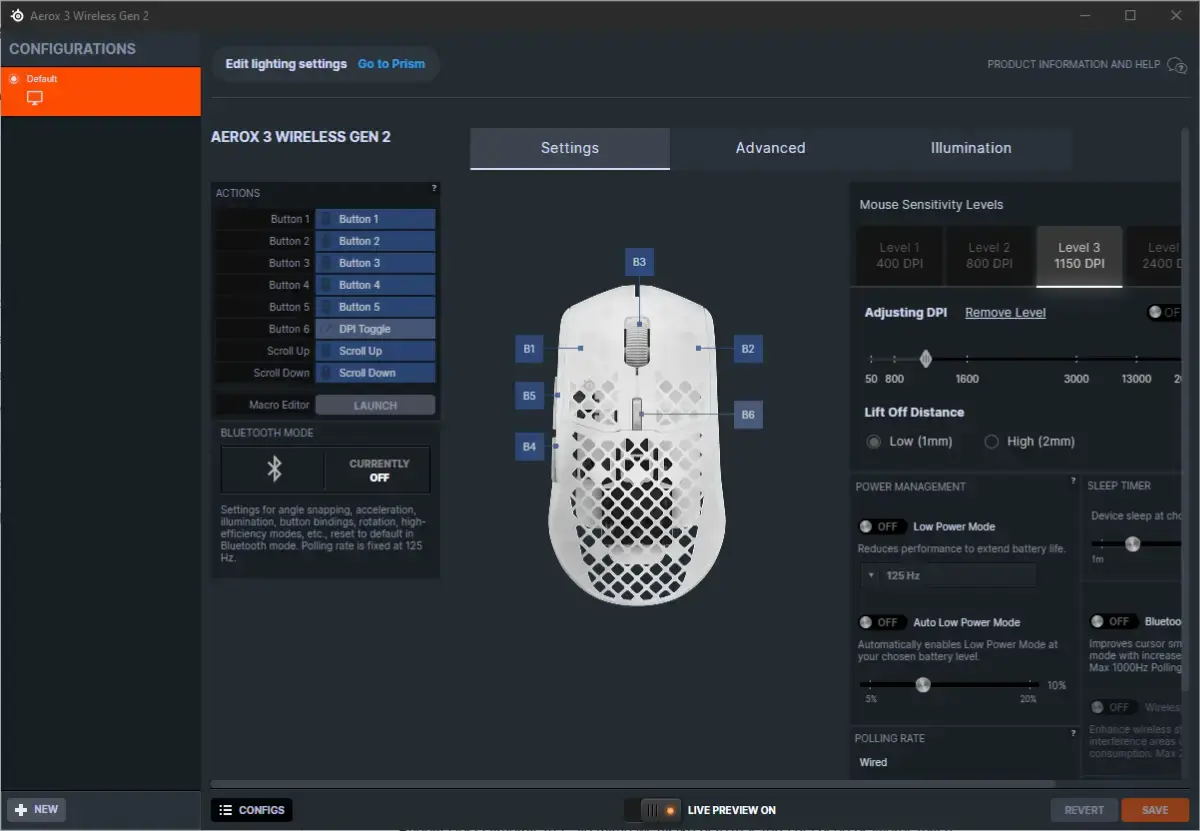
Task: Toggle the Live Preview switch
Action: [651, 810]
